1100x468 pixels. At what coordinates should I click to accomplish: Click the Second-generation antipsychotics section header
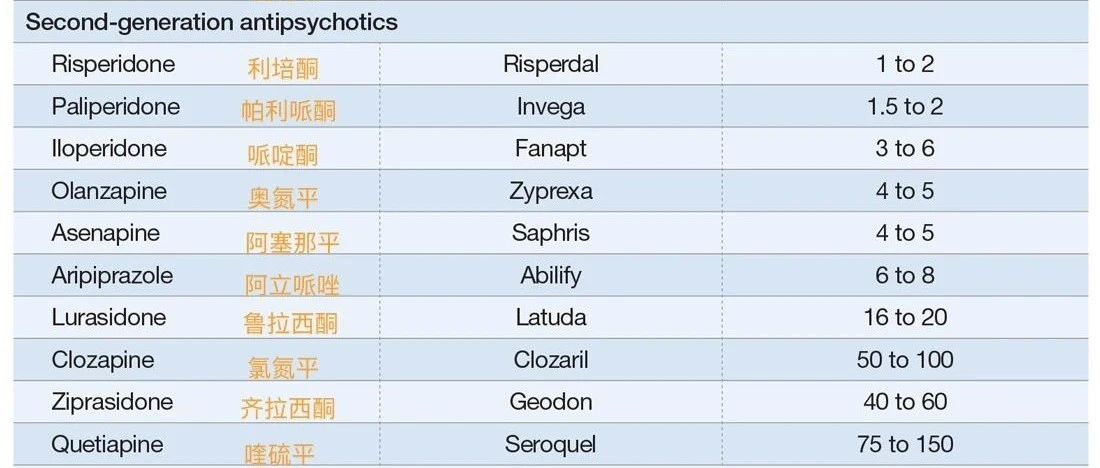tap(212, 22)
